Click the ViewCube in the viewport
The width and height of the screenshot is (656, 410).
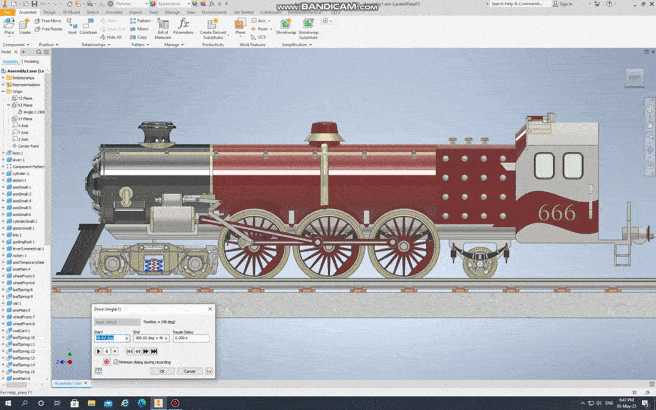[634, 78]
